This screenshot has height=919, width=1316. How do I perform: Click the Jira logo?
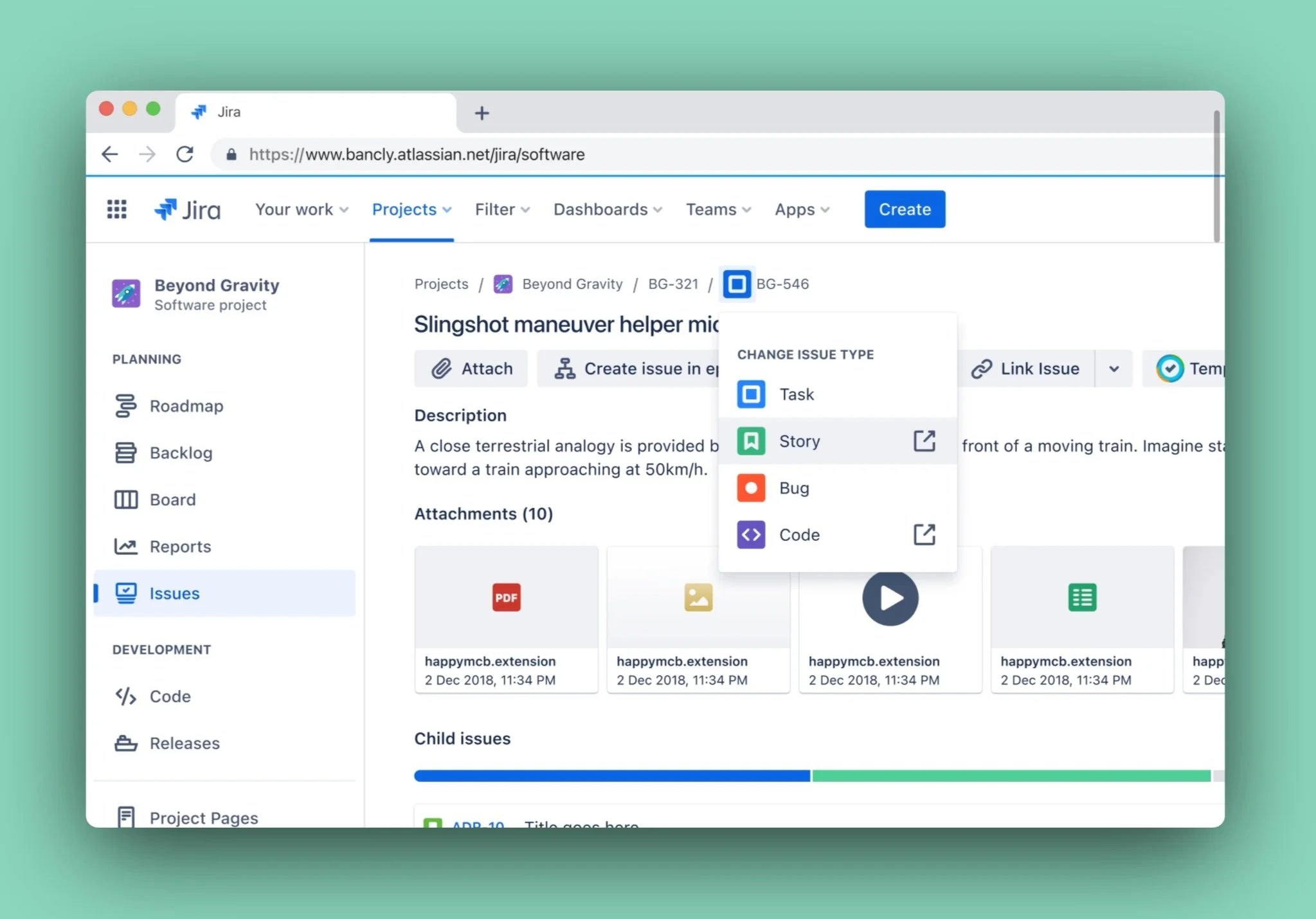[x=187, y=210]
